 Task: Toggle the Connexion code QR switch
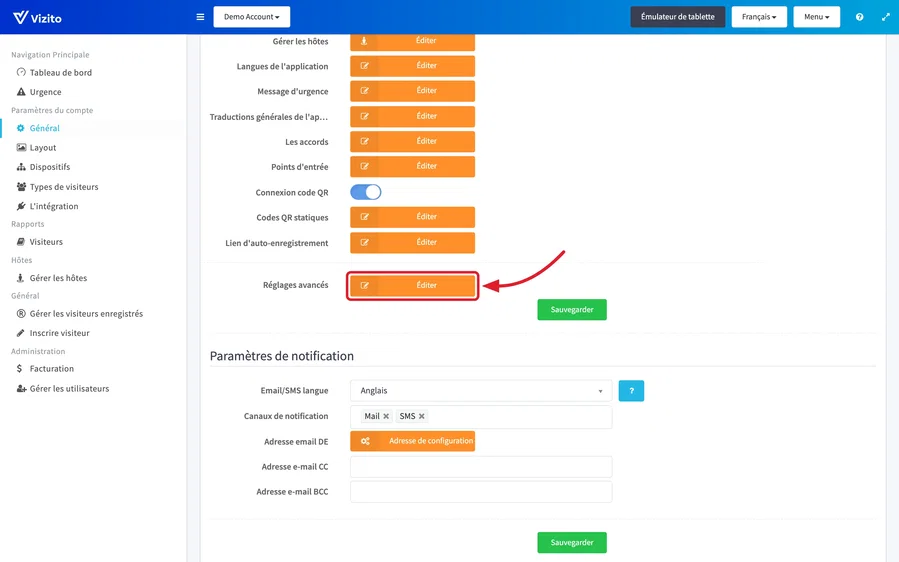366,192
